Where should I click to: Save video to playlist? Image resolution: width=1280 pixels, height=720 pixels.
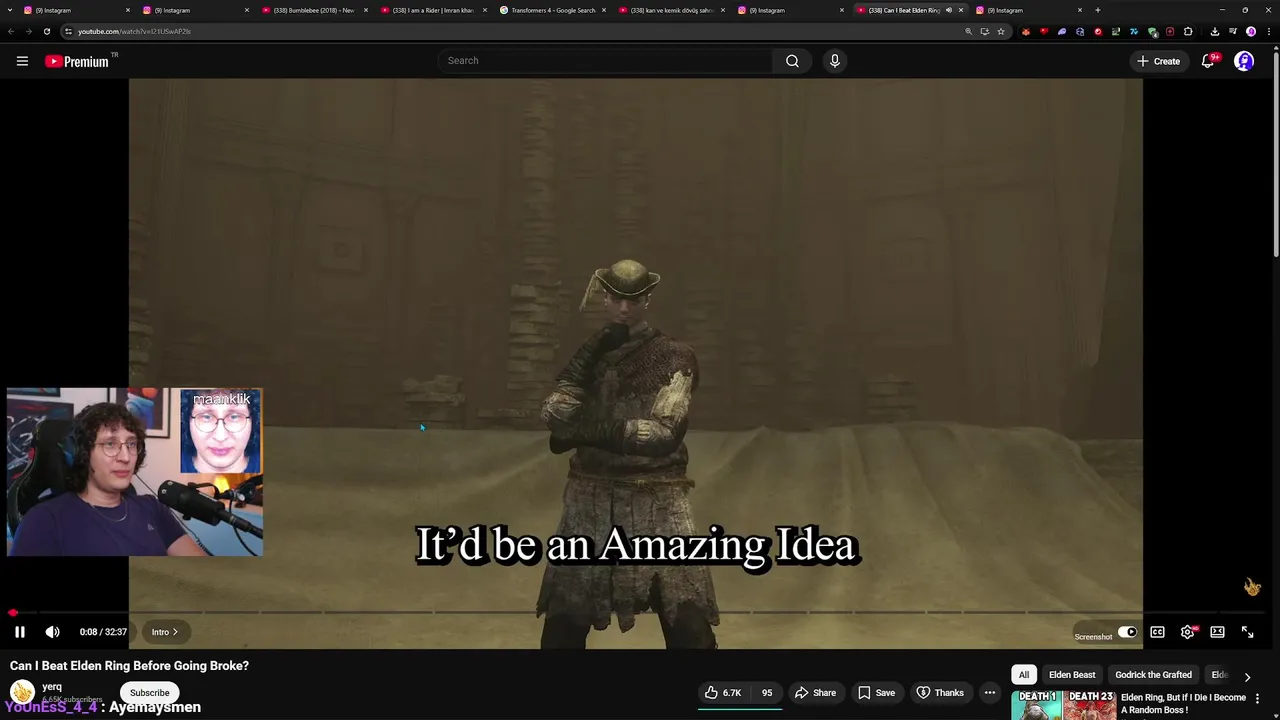click(x=876, y=693)
